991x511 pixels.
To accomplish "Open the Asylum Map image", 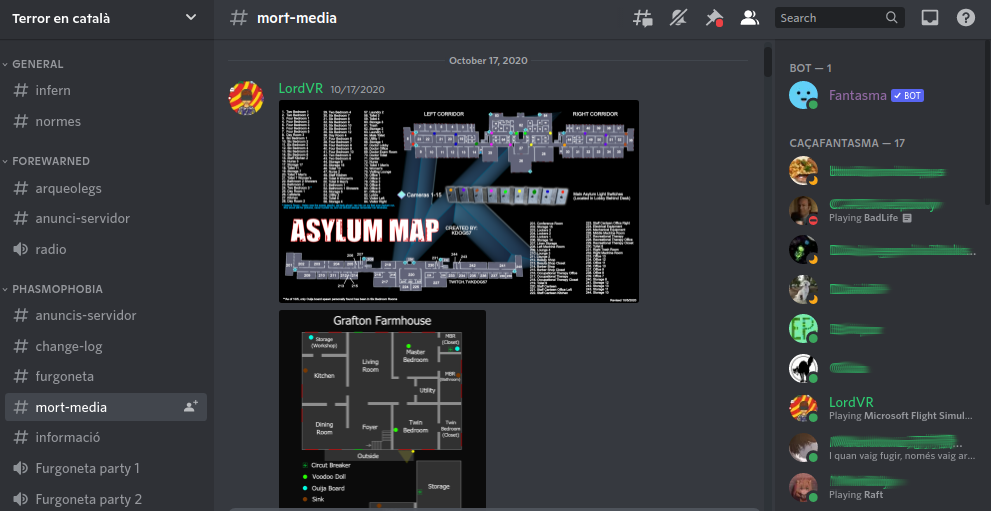I will pyautogui.click(x=459, y=201).
